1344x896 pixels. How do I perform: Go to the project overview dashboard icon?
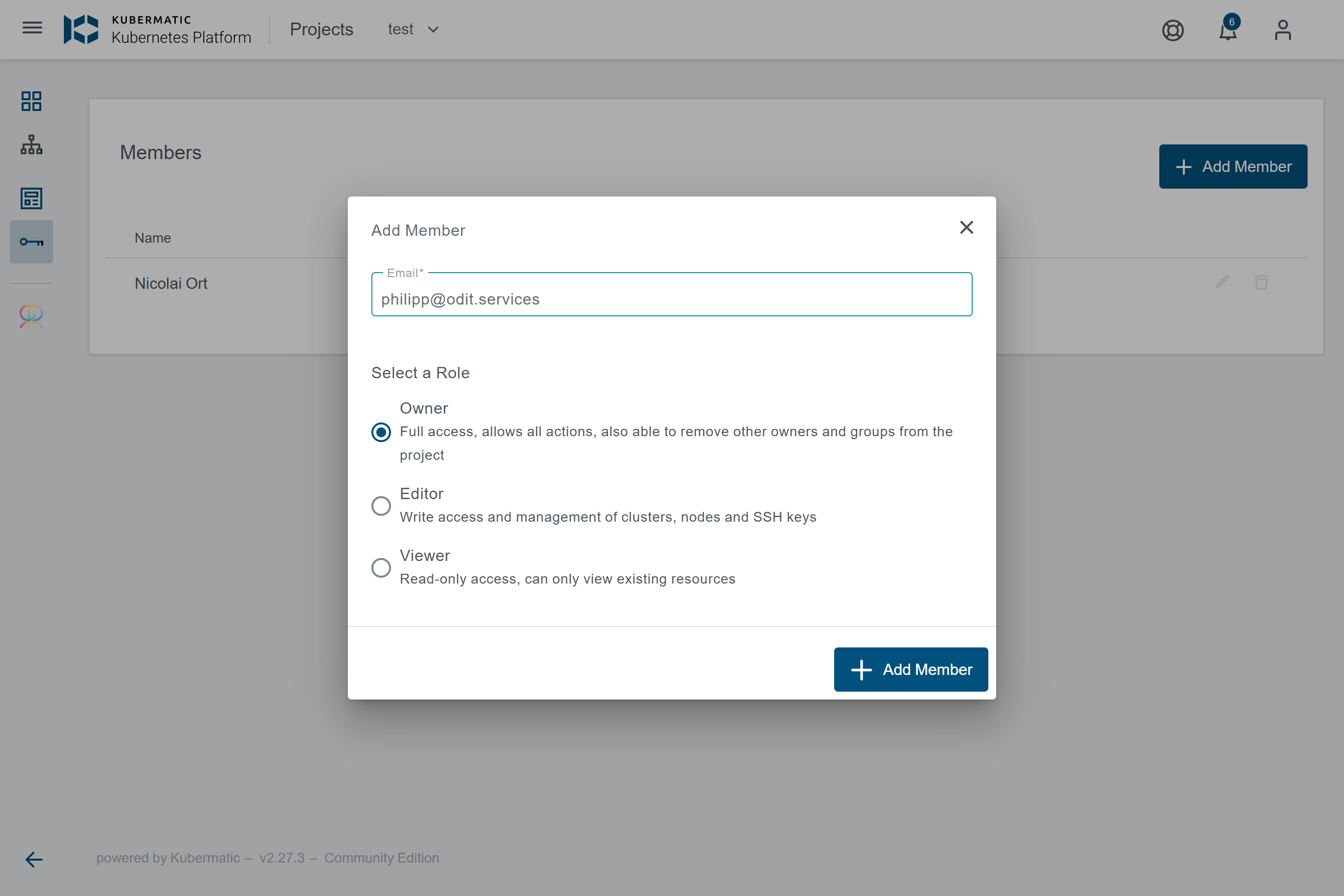pyautogui.click(x=31, y=101)
